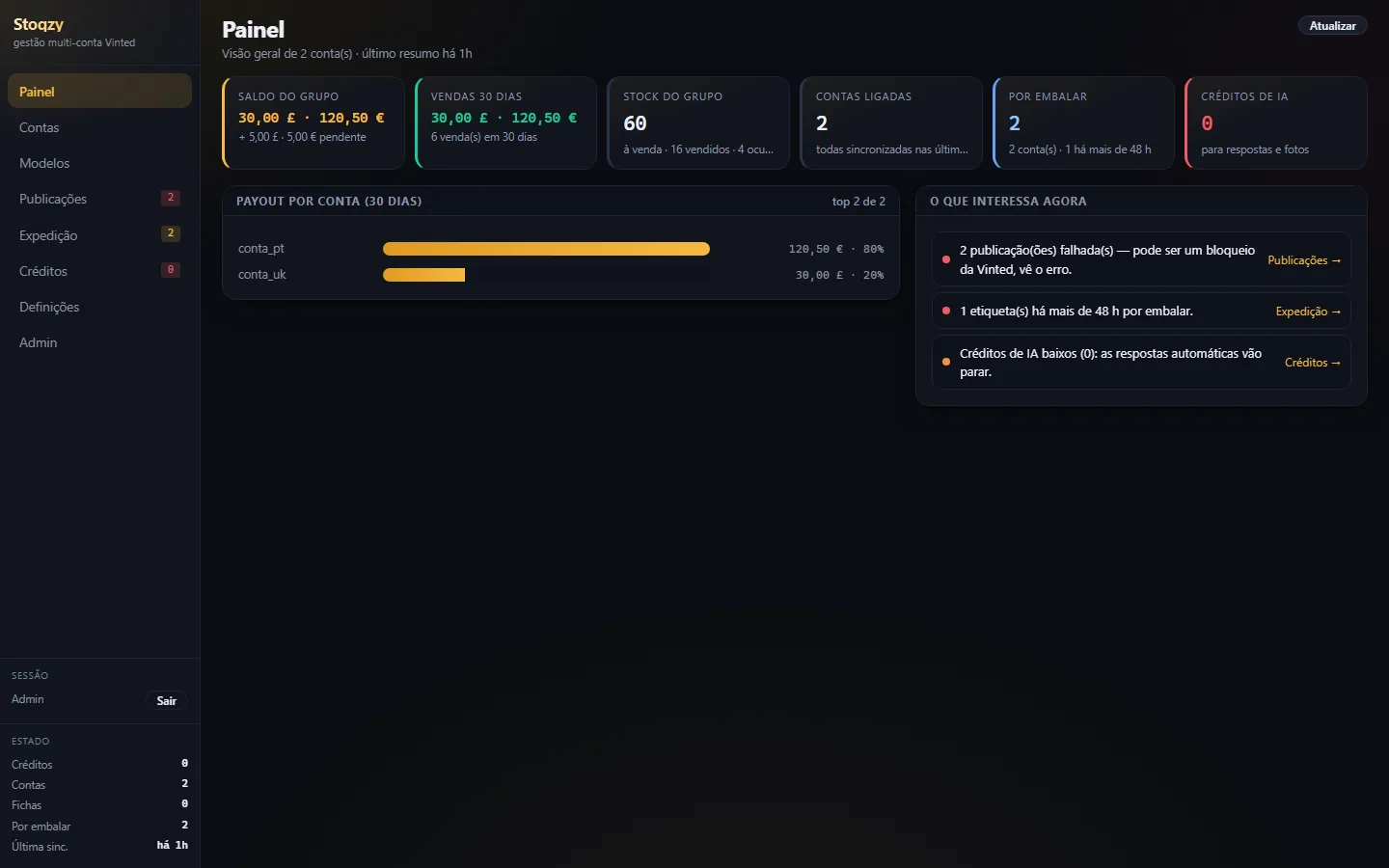Select the 'Por embalar' card

click(1083, 122)
